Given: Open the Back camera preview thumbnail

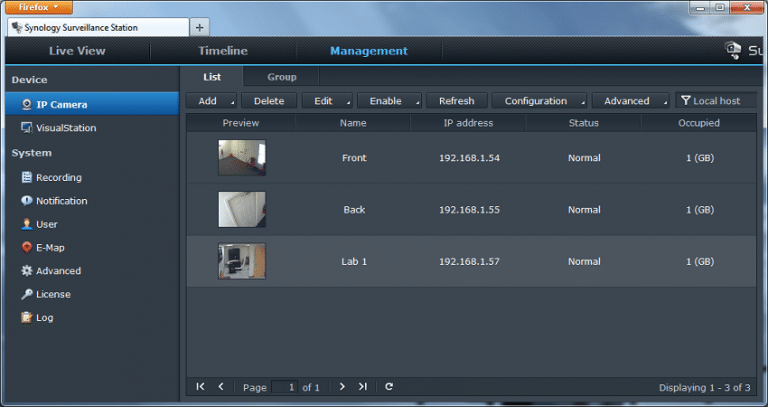Looking at the screenshot, I should 242,210.
